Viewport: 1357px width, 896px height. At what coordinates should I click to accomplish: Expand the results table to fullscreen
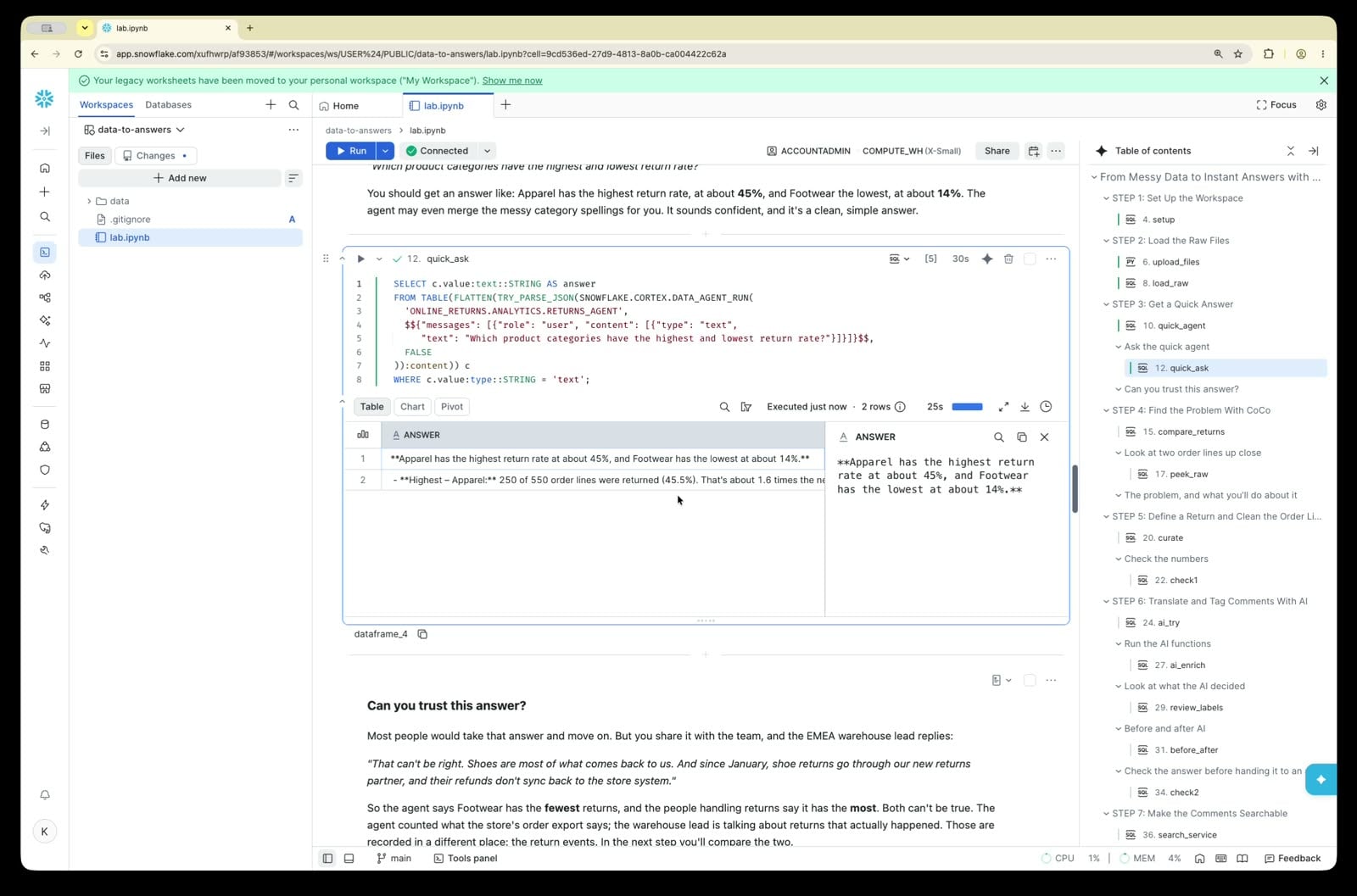pyautogui.click(x=1003, y=407)
